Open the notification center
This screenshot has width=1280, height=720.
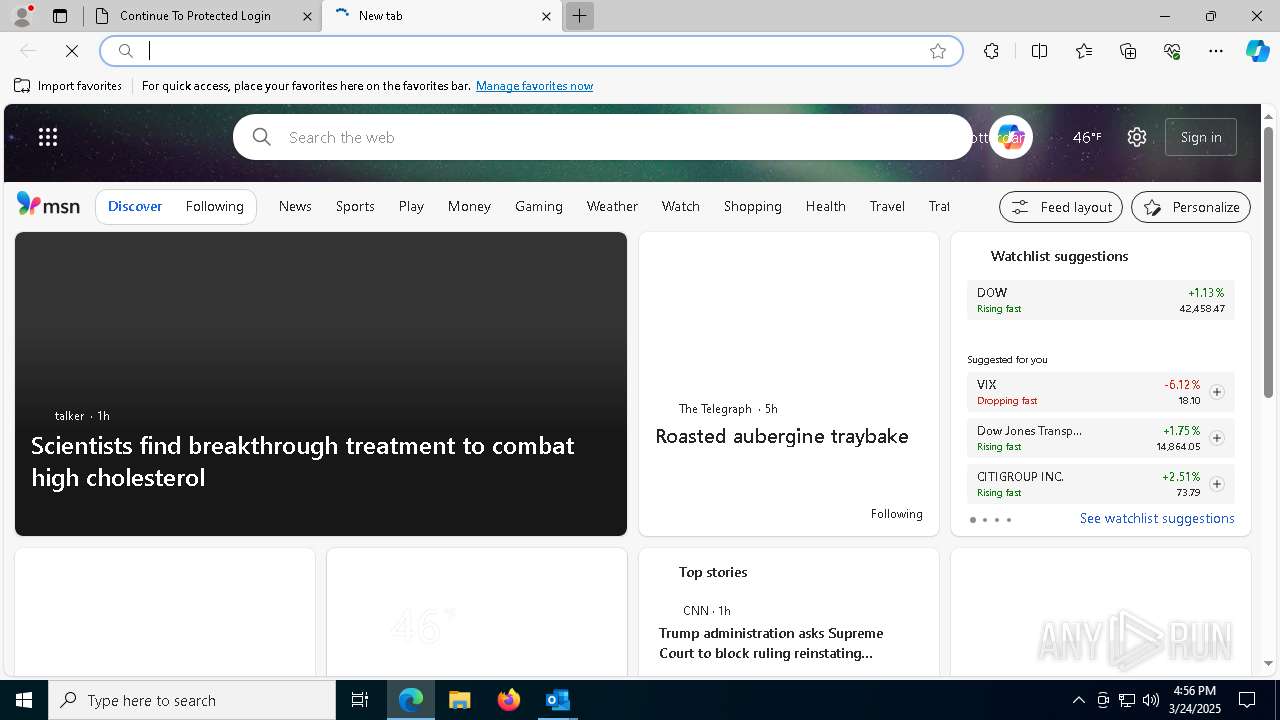1247,700
